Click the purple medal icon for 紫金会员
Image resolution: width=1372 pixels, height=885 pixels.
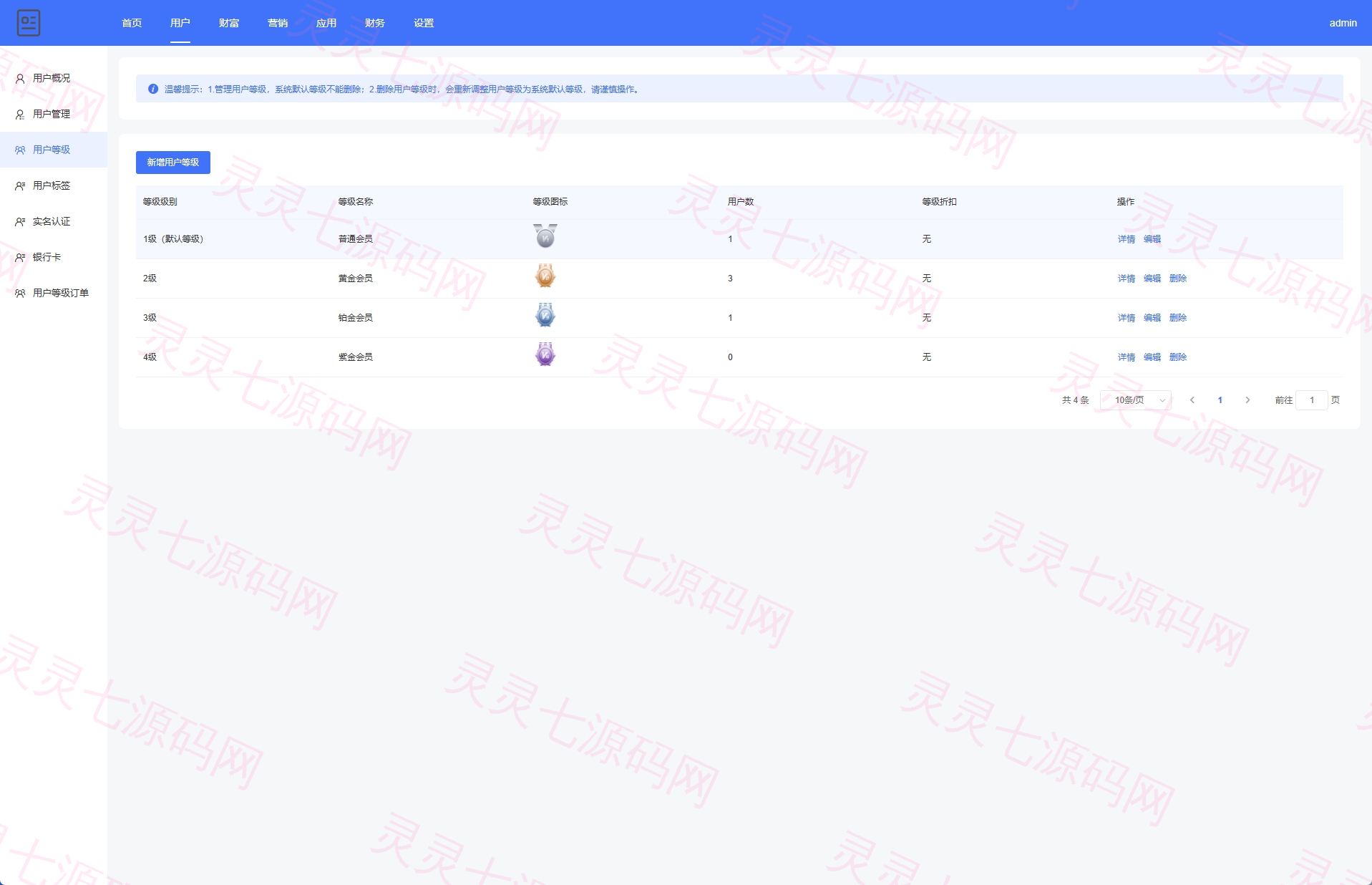coord(545,354)
